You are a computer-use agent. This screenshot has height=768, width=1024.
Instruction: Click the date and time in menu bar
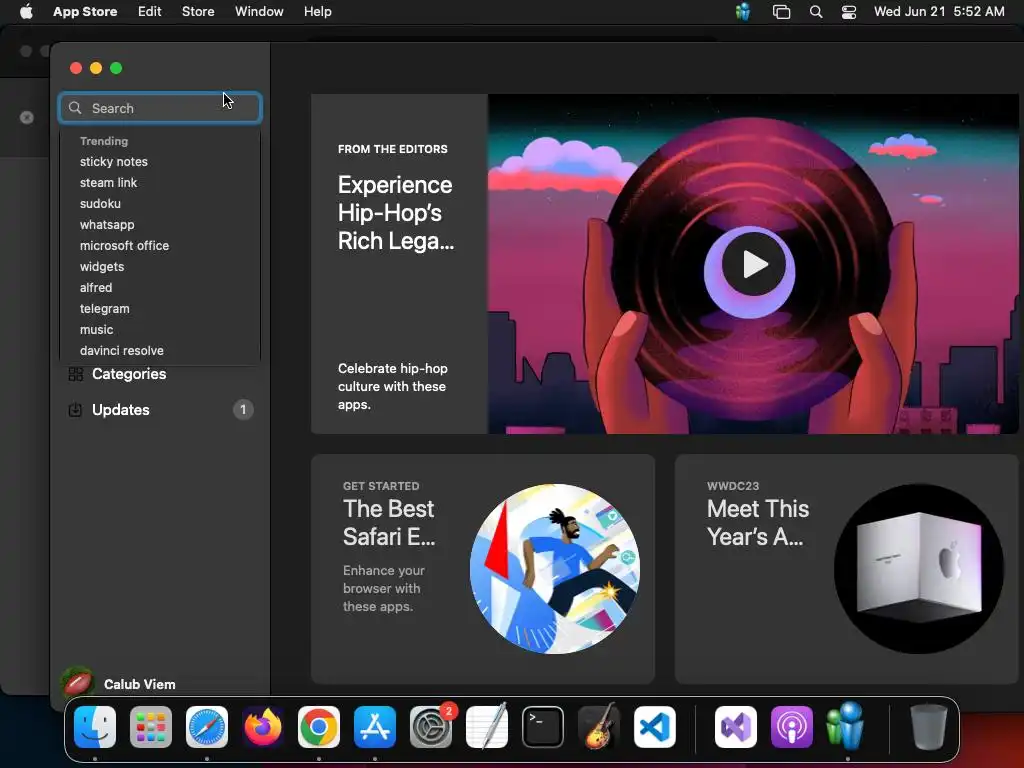click(939, 11)
